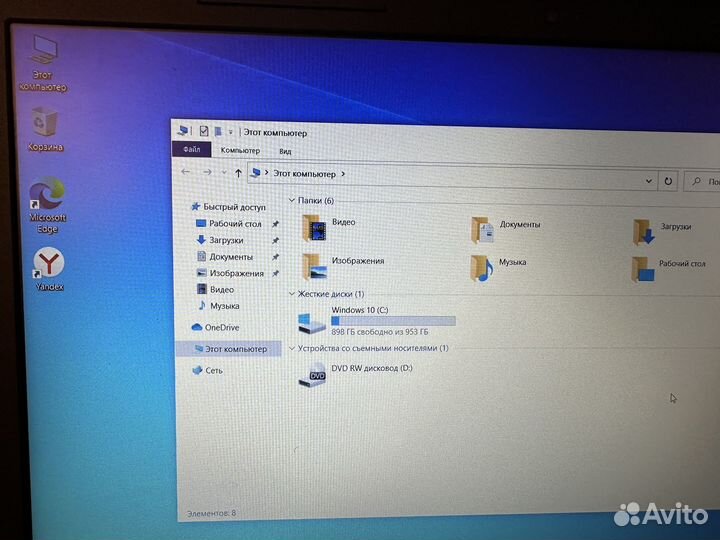
Task: Click the New folder quick access toolbar icon
Action: coord(218,132)
